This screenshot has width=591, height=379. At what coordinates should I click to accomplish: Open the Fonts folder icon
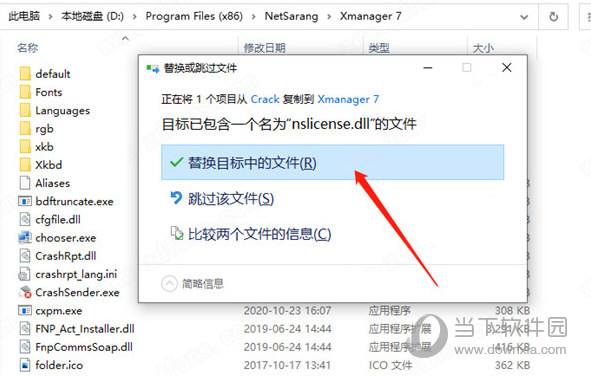[25, 92]
